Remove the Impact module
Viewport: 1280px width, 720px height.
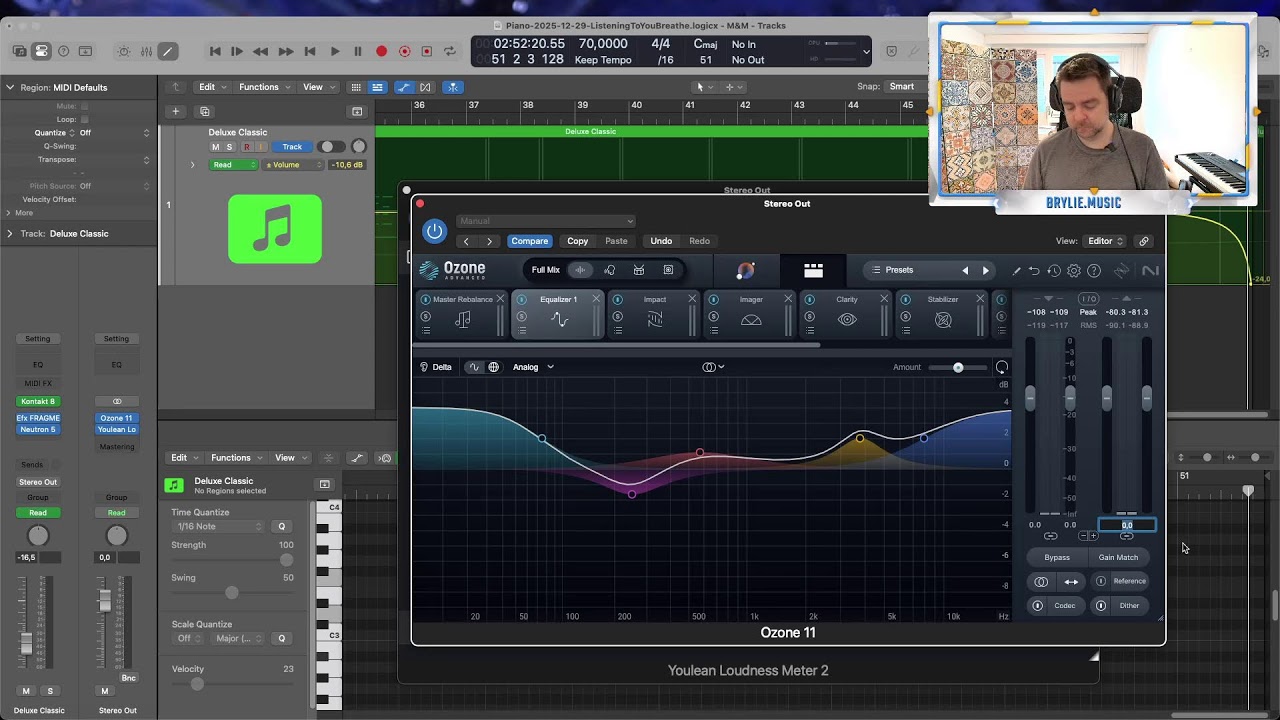coord(692,299)
